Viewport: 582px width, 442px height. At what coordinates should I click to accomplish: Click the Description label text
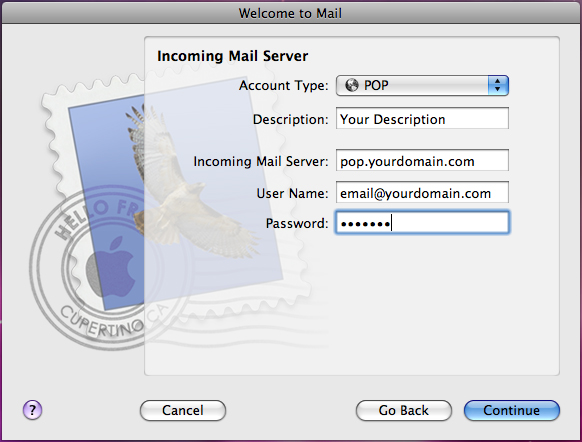pyautogui.click(x=291, y=119)
